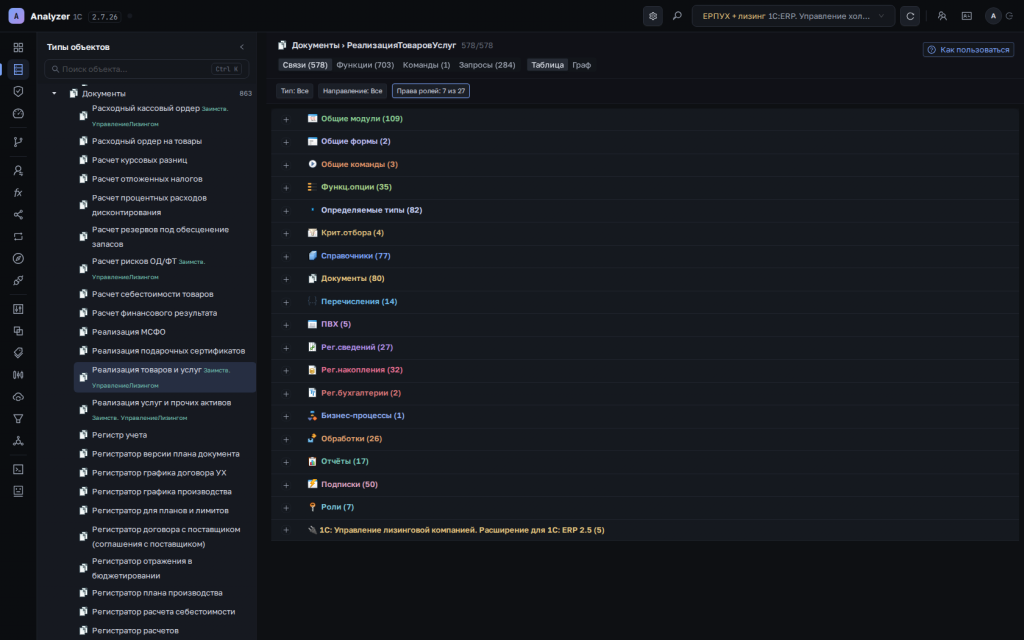
Task: Open the git branch icon in left sidebar
Action: [x=18, y=142]
